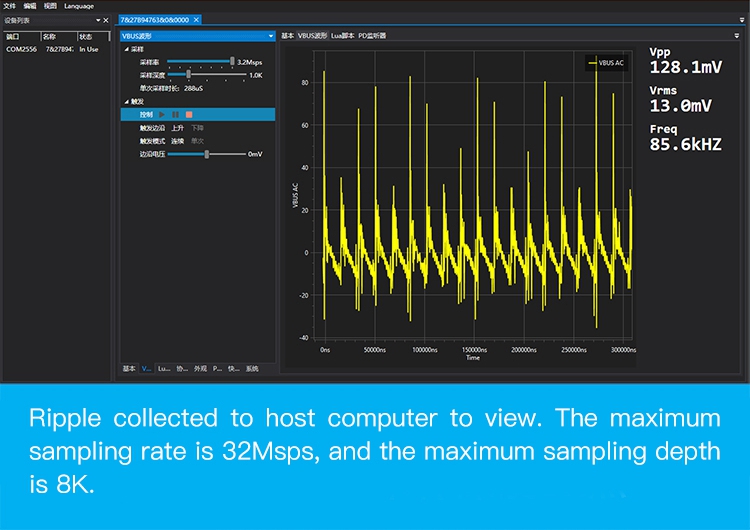Screen dimensions: 750x530
Task: Collapse the 触发 trigger section
Action: point(127,102)
